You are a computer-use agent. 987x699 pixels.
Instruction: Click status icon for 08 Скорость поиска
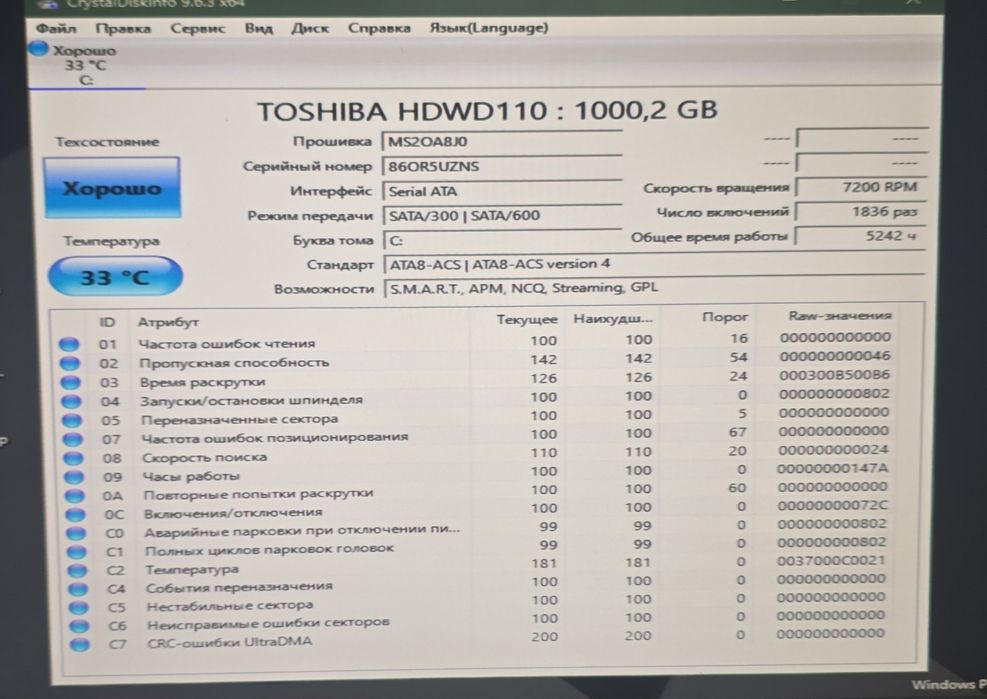coord(73,458)
